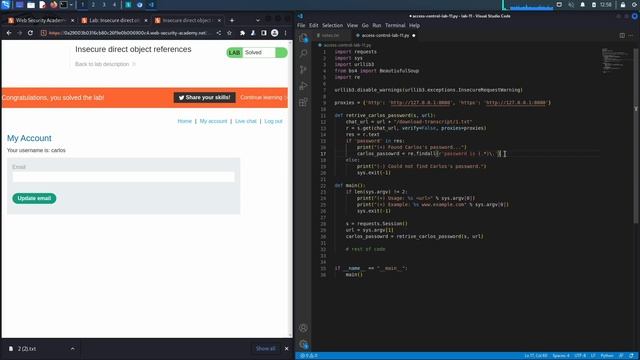Open the Manage gear in VS Code

click(x=303, y=344)
